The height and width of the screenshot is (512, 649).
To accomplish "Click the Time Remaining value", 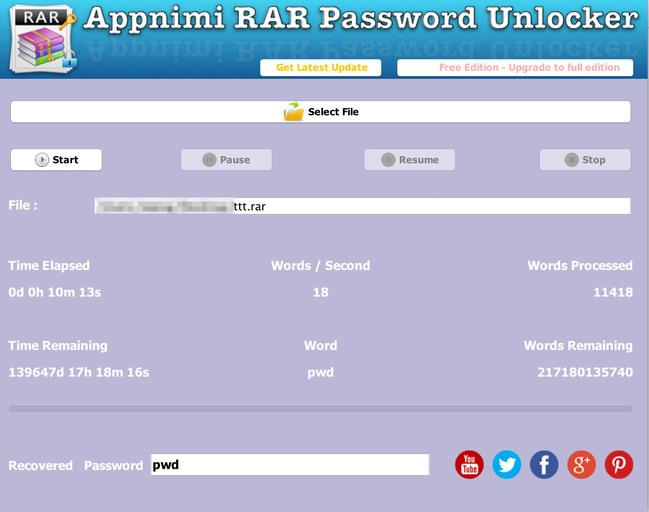I will 78,372.
